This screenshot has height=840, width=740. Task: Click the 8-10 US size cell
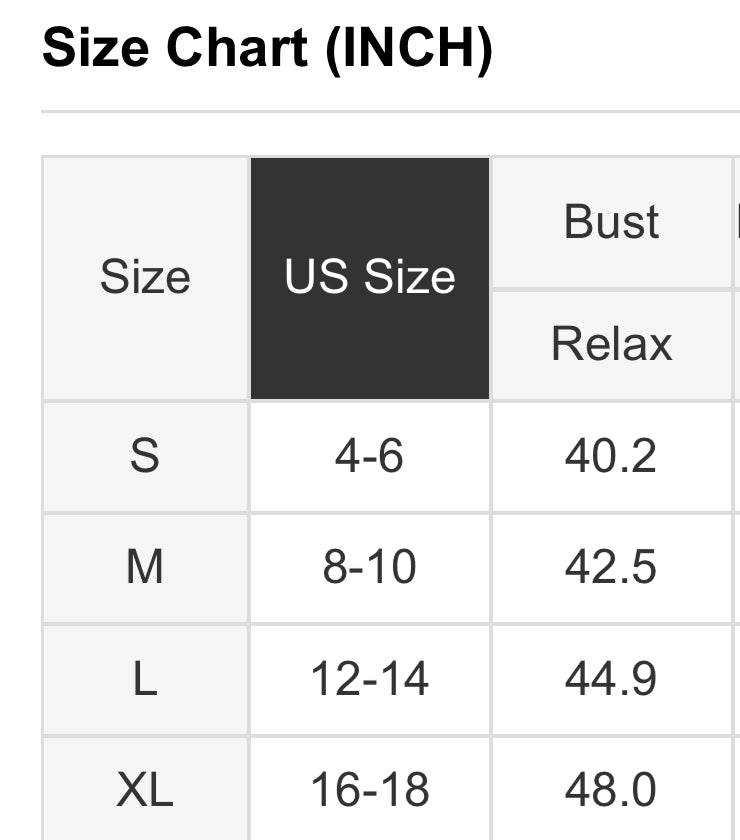tap(370, 567)
